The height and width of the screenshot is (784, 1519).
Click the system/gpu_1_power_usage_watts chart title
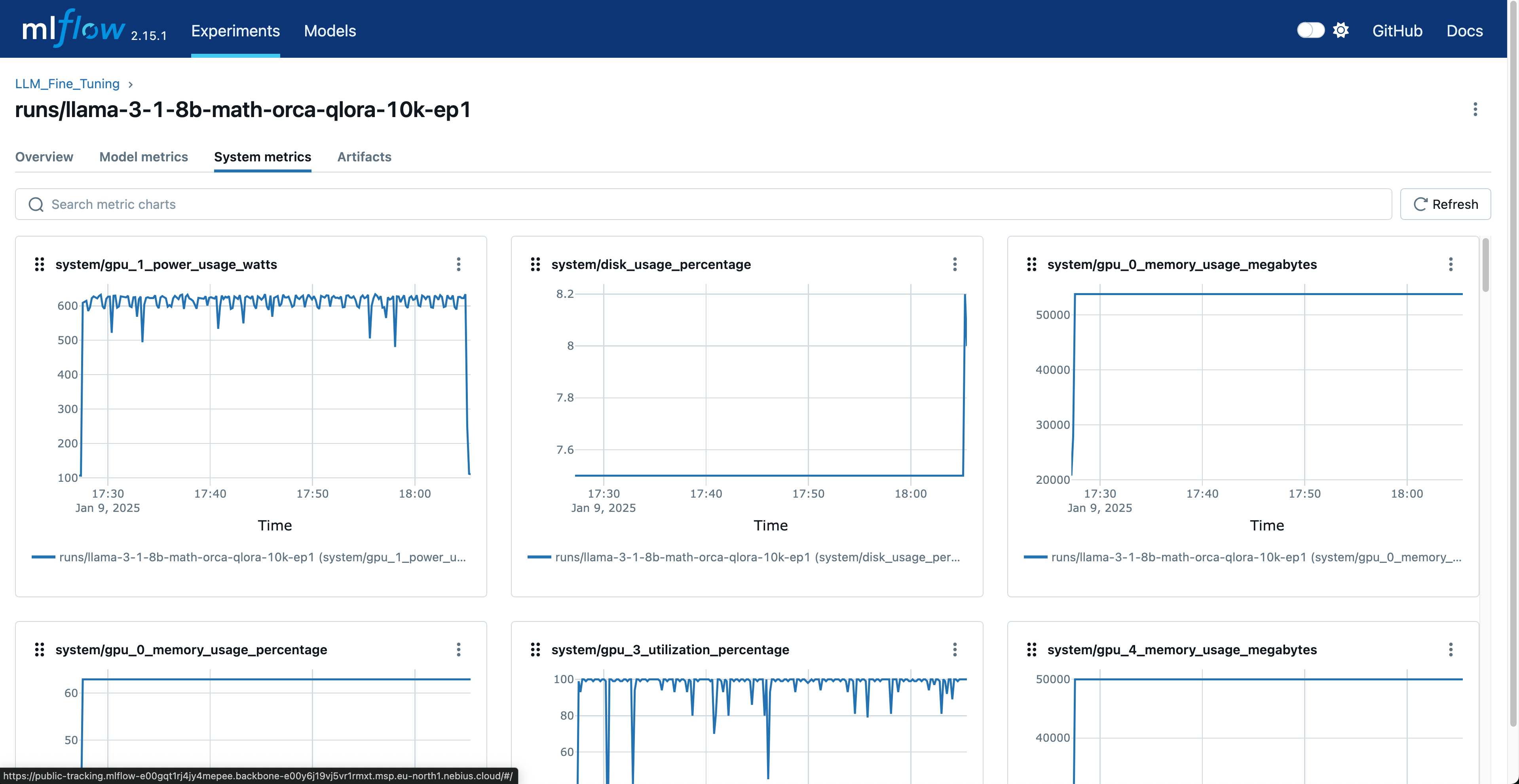[166, 264]
